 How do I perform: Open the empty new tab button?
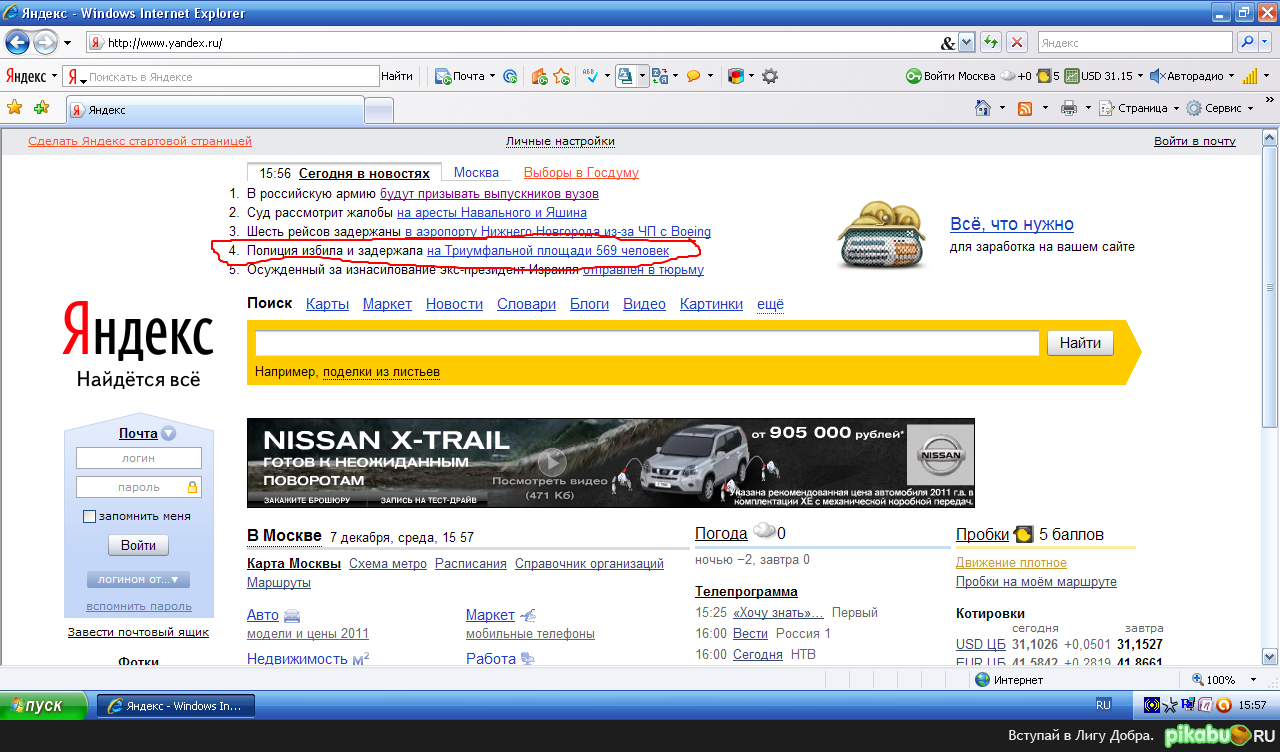(379, 110)
